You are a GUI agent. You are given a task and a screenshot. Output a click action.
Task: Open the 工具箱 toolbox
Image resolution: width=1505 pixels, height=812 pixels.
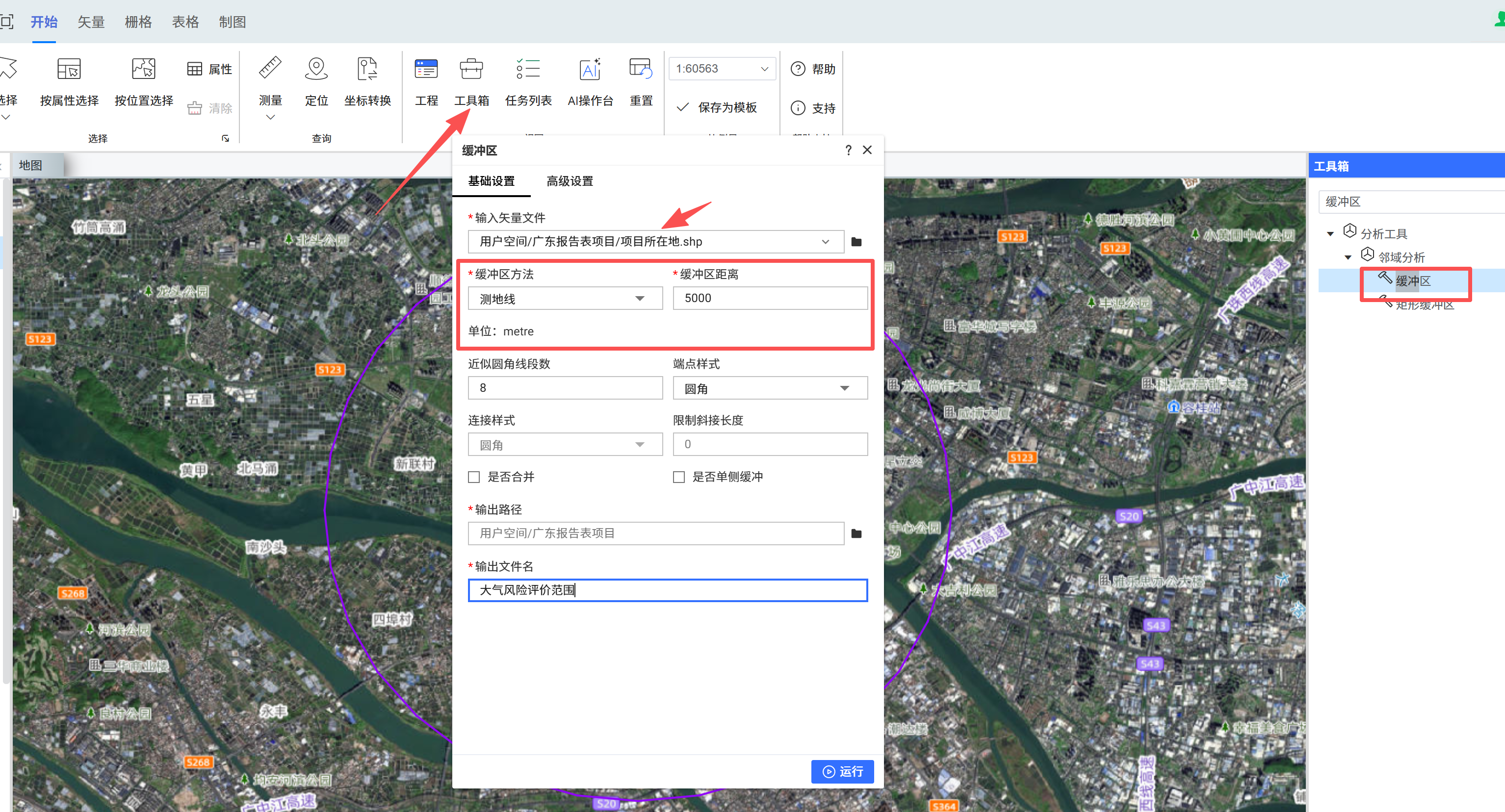pyautogui.click(x=471, y=82)
